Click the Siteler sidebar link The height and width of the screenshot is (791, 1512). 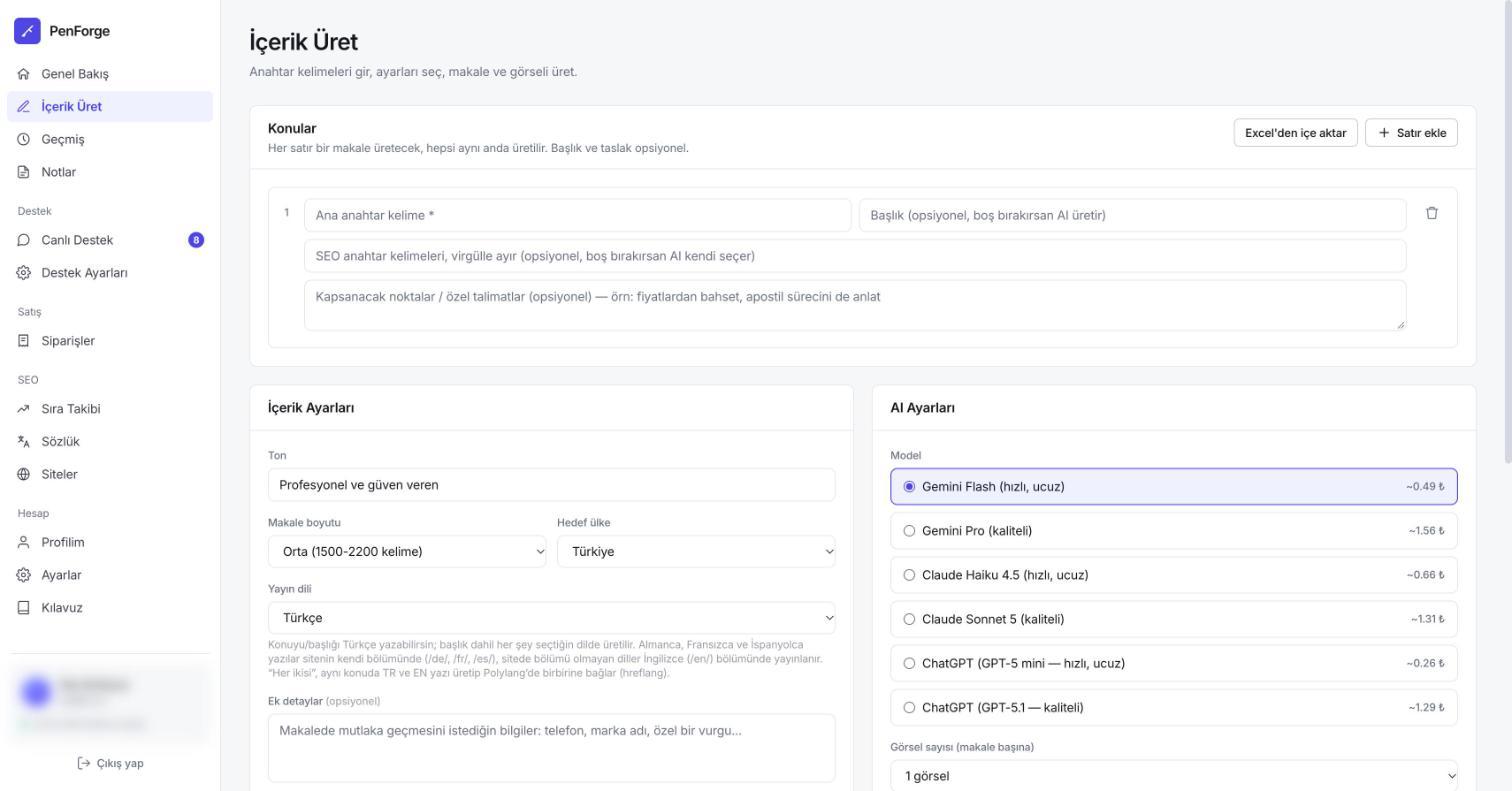(110, 475)
